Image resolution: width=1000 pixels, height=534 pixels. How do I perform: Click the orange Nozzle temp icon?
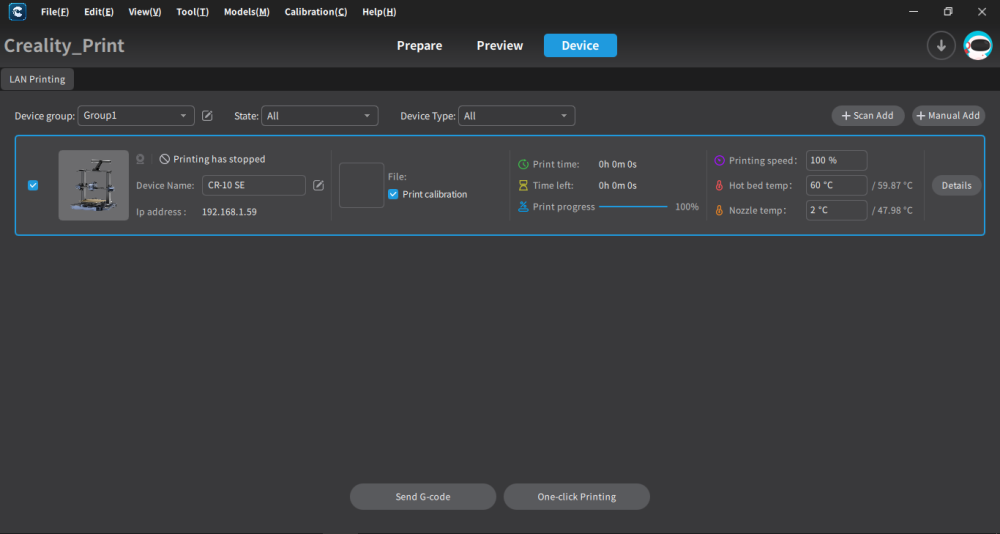pos(719,211)
